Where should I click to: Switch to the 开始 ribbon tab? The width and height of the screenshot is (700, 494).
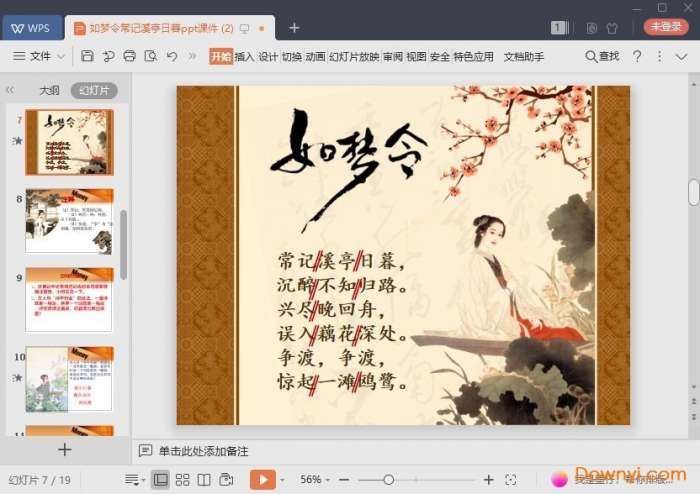tap(221, 57)
